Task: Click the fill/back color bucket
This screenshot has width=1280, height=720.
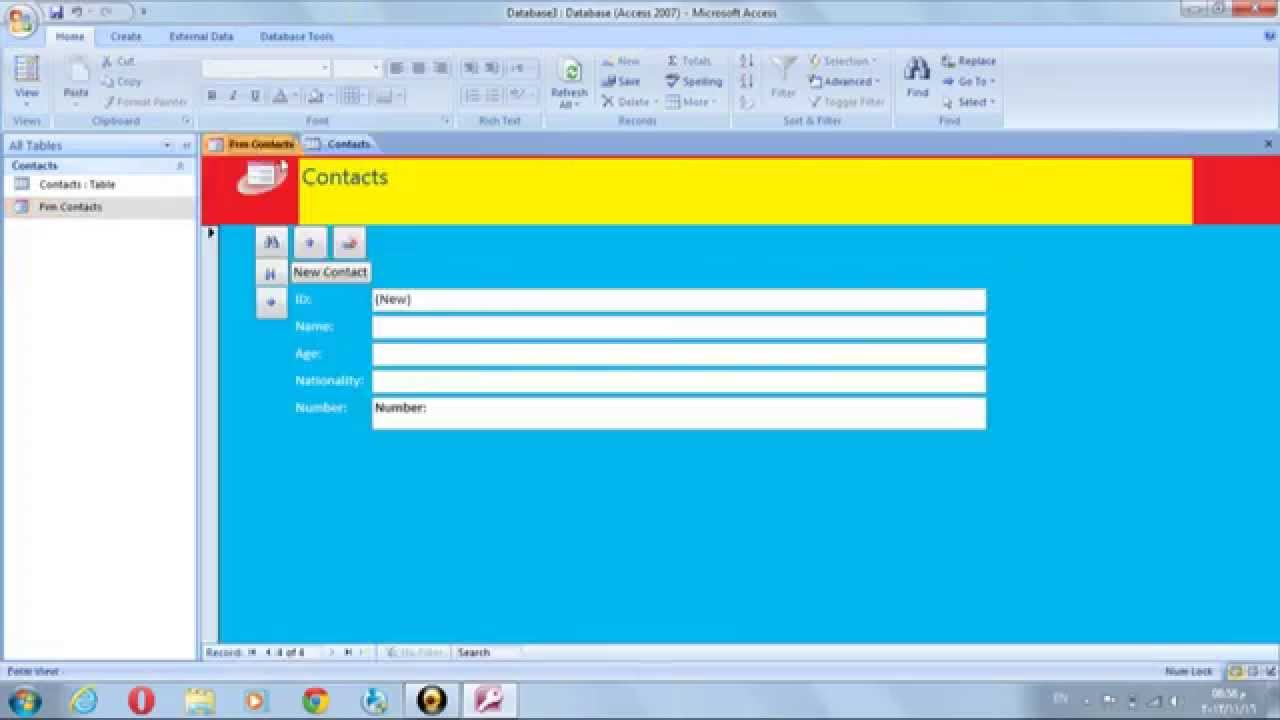Action: [316, 96]
